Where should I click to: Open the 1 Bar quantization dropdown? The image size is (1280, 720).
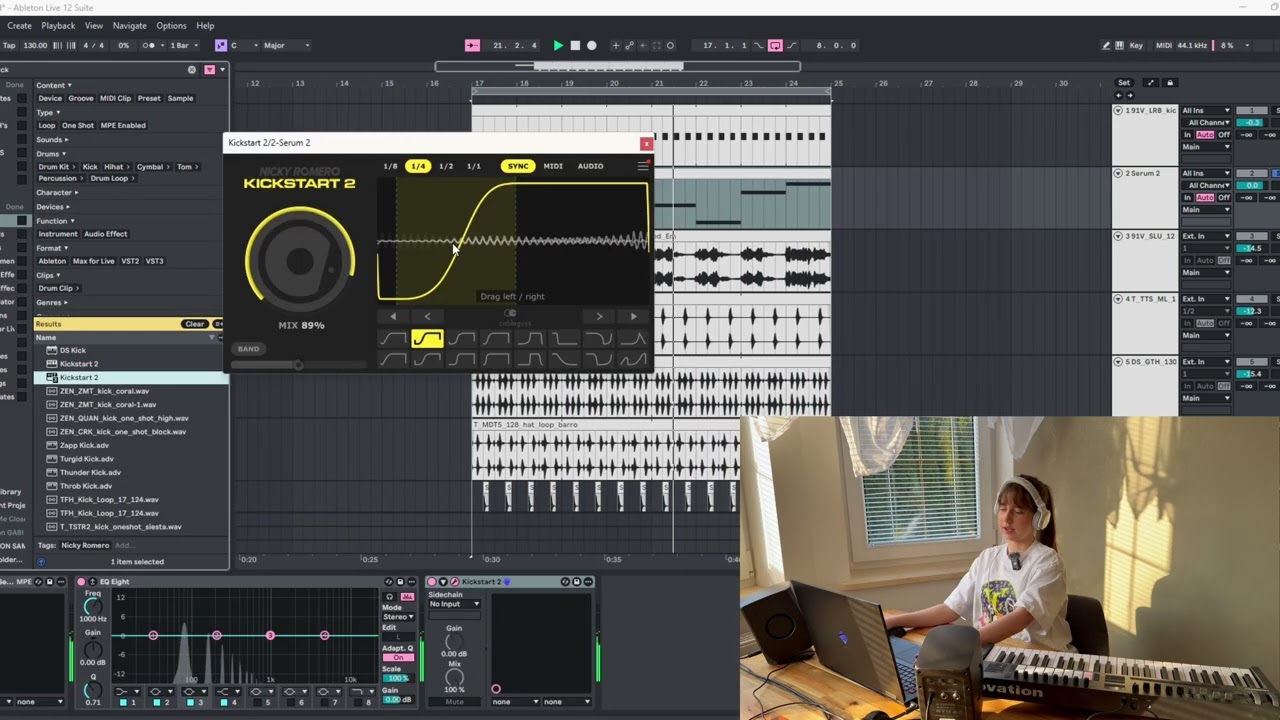pos(182,45)
